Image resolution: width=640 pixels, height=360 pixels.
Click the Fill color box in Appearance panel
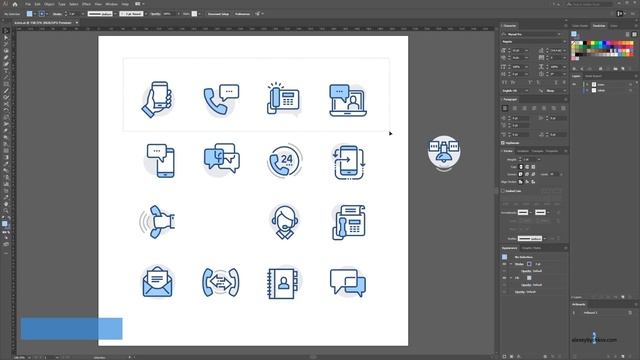[529, 278]
